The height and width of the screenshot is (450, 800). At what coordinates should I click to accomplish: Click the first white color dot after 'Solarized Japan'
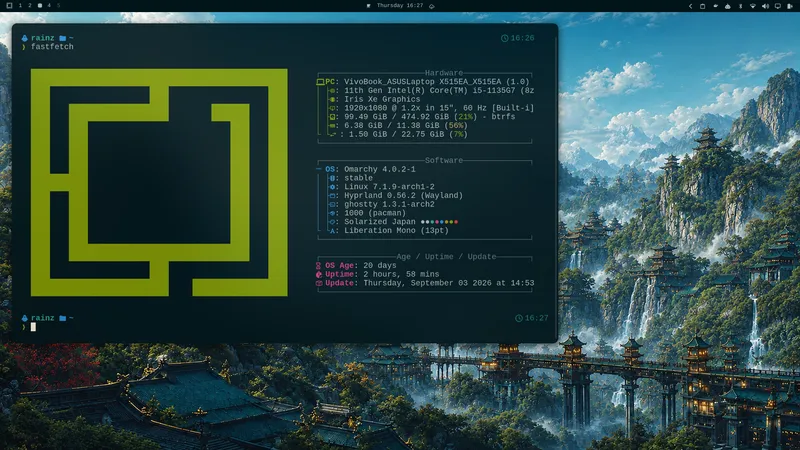(x=423, y=222)
